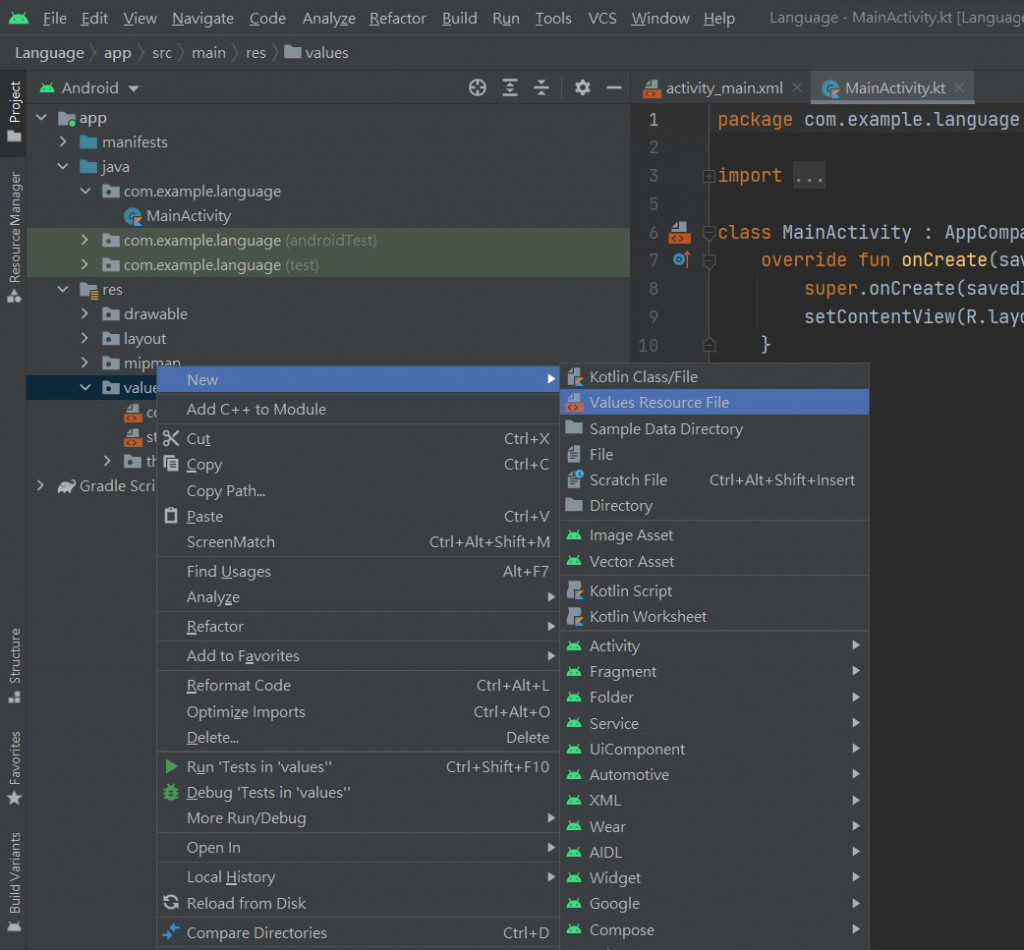
Task: Expand com.example.language (androidTest) package
Action: (85, 240)
